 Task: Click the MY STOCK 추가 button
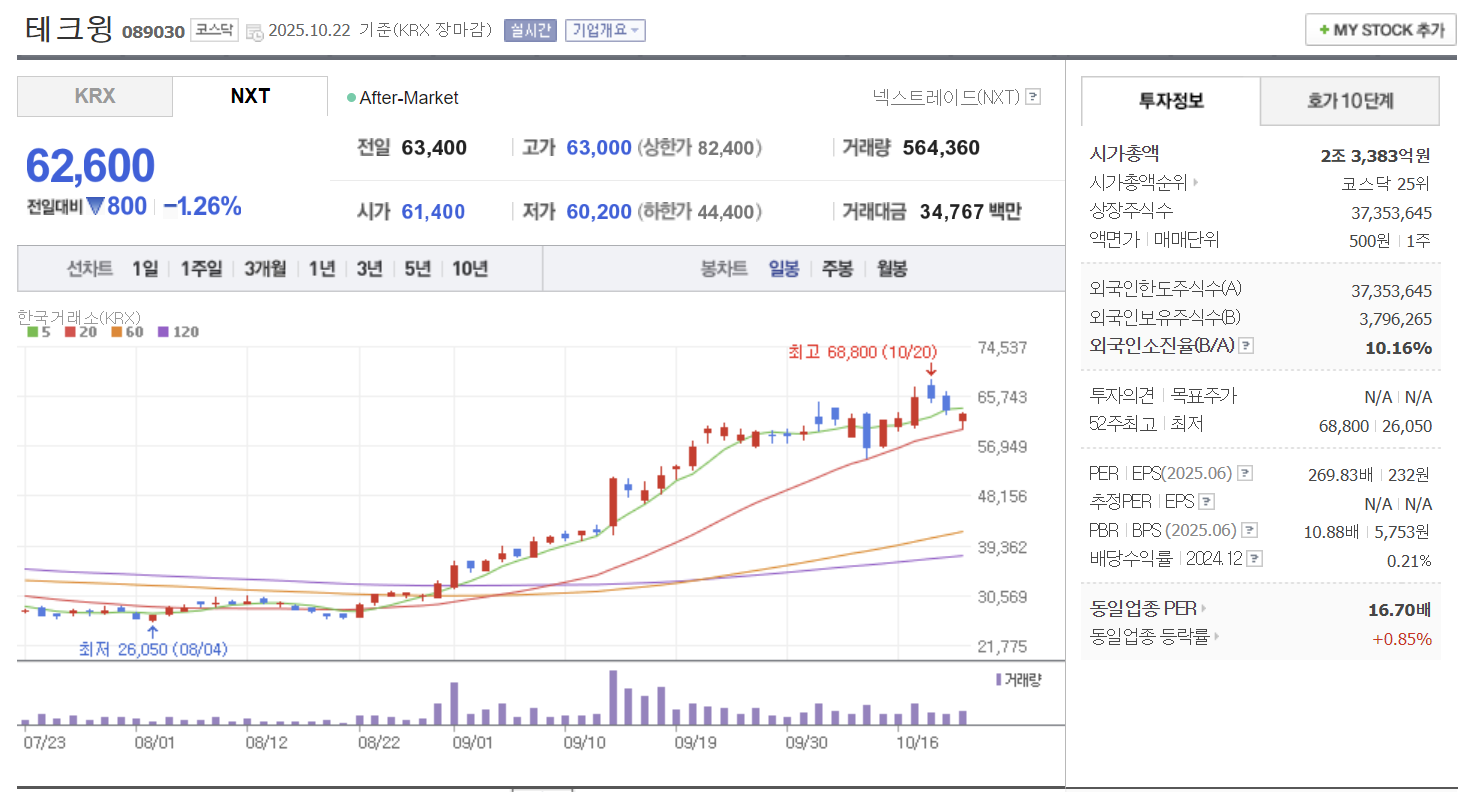1380,29
